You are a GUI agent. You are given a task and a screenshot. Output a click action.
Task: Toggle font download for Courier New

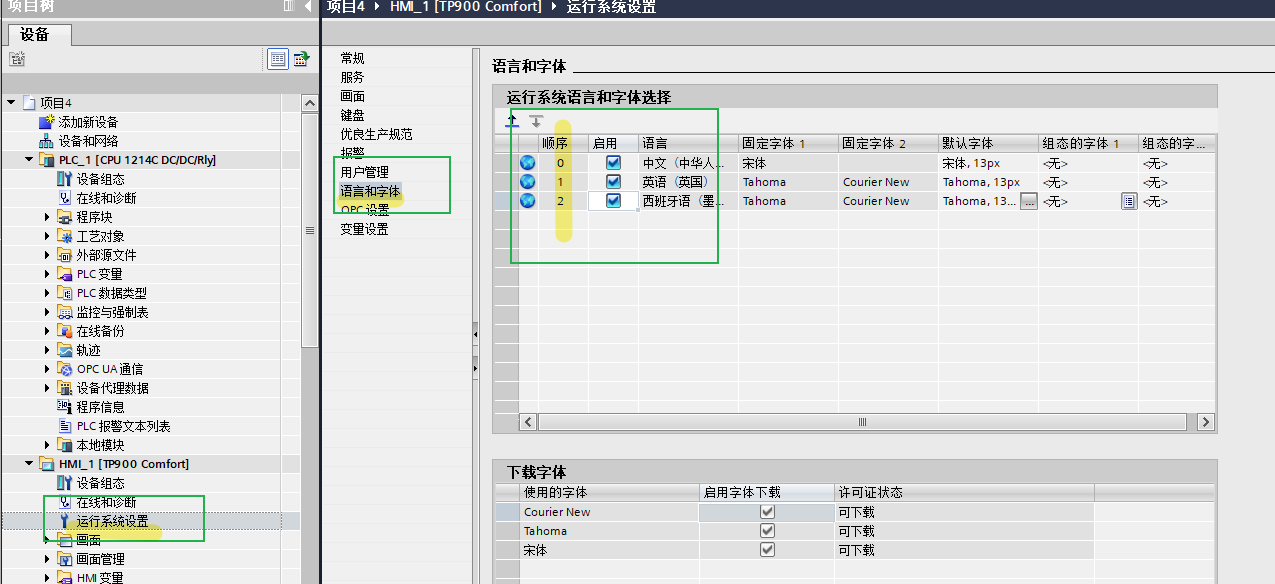pyautogui.click(x=767, y=511)
